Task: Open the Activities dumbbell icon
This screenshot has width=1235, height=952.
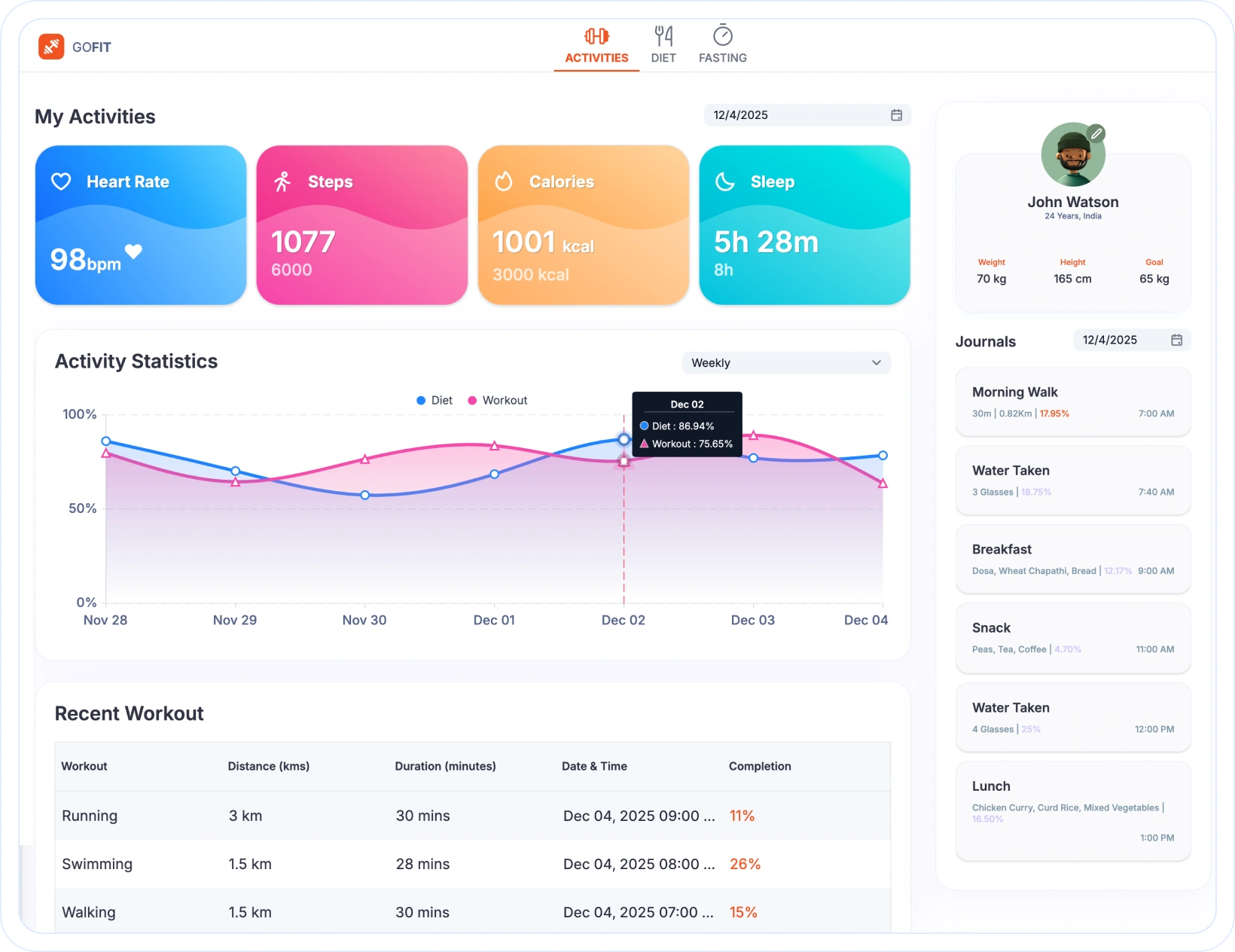Action: click(x=596, y=35)
